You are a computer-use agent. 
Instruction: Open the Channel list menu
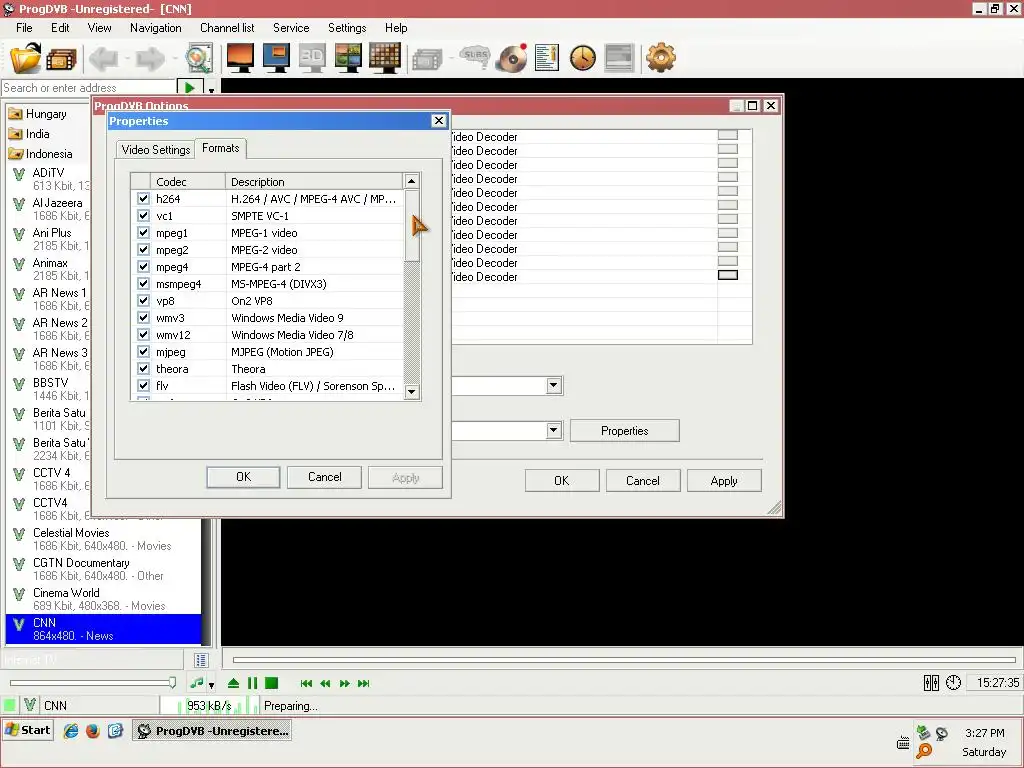point(227,27)
